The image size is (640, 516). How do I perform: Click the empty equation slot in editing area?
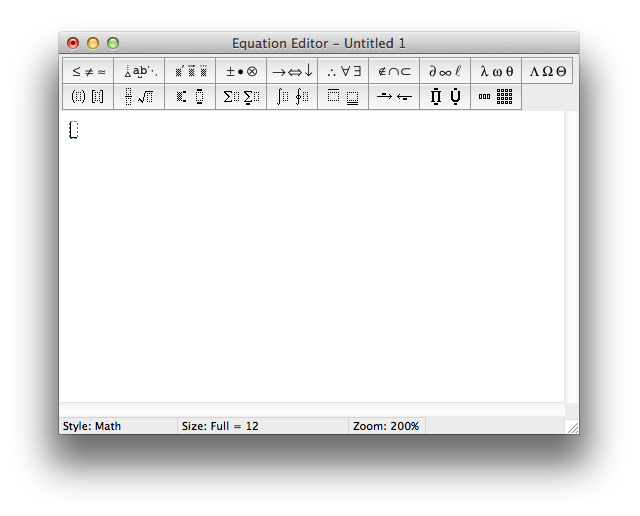click(x=73, y=130)
